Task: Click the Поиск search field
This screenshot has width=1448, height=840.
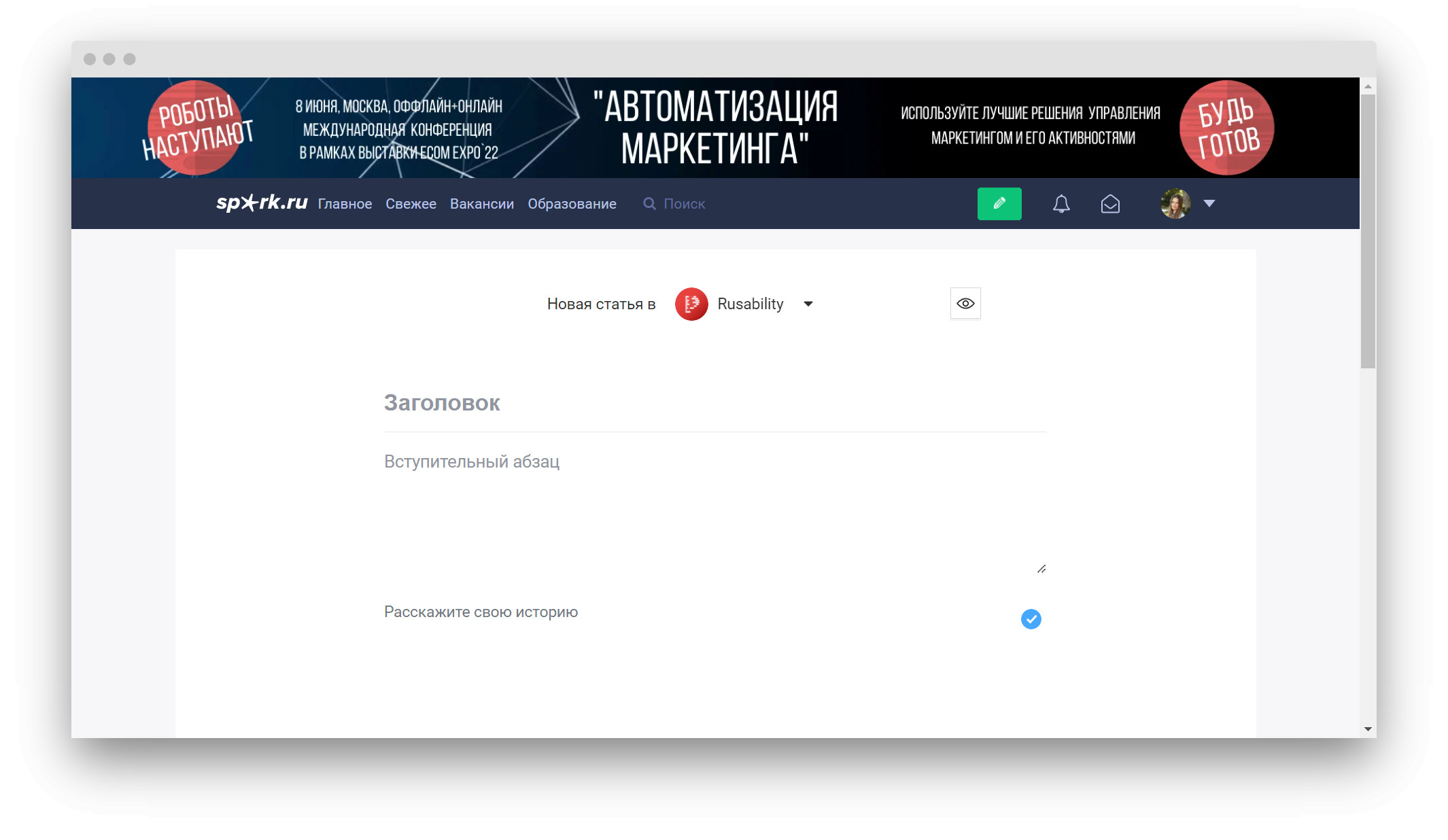Action: pos(684,204)
